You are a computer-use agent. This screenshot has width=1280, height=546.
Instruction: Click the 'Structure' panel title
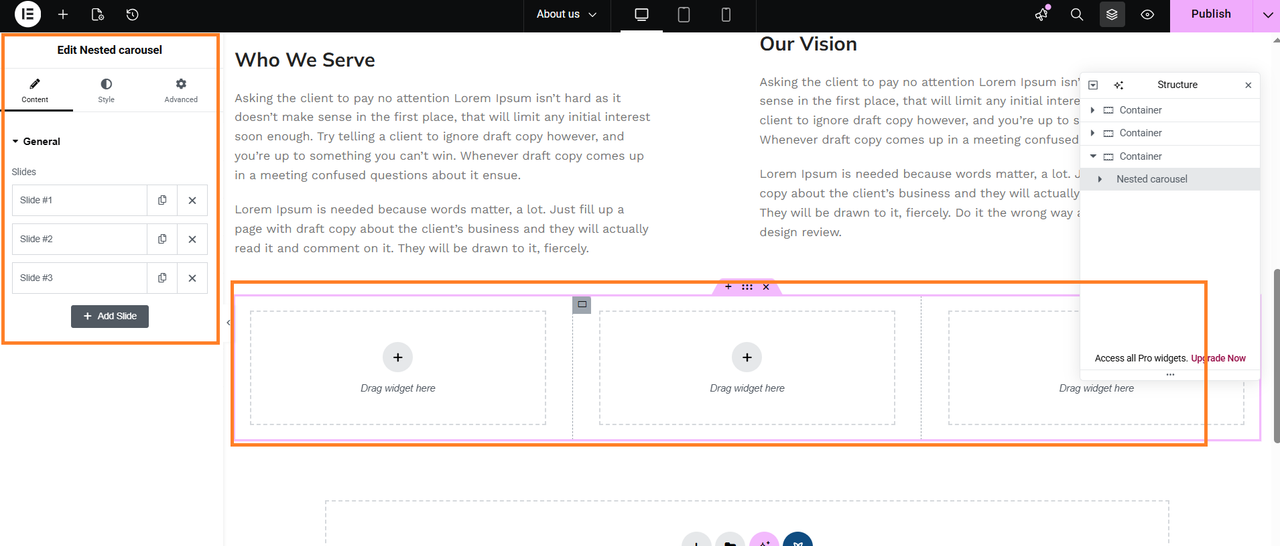[1177, 85]
